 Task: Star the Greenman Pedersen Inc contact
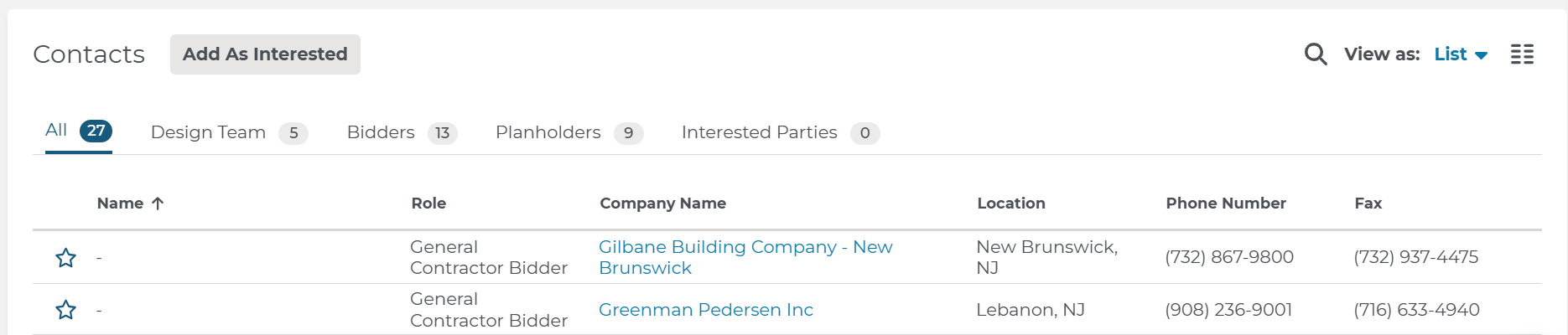coord(65,311)
